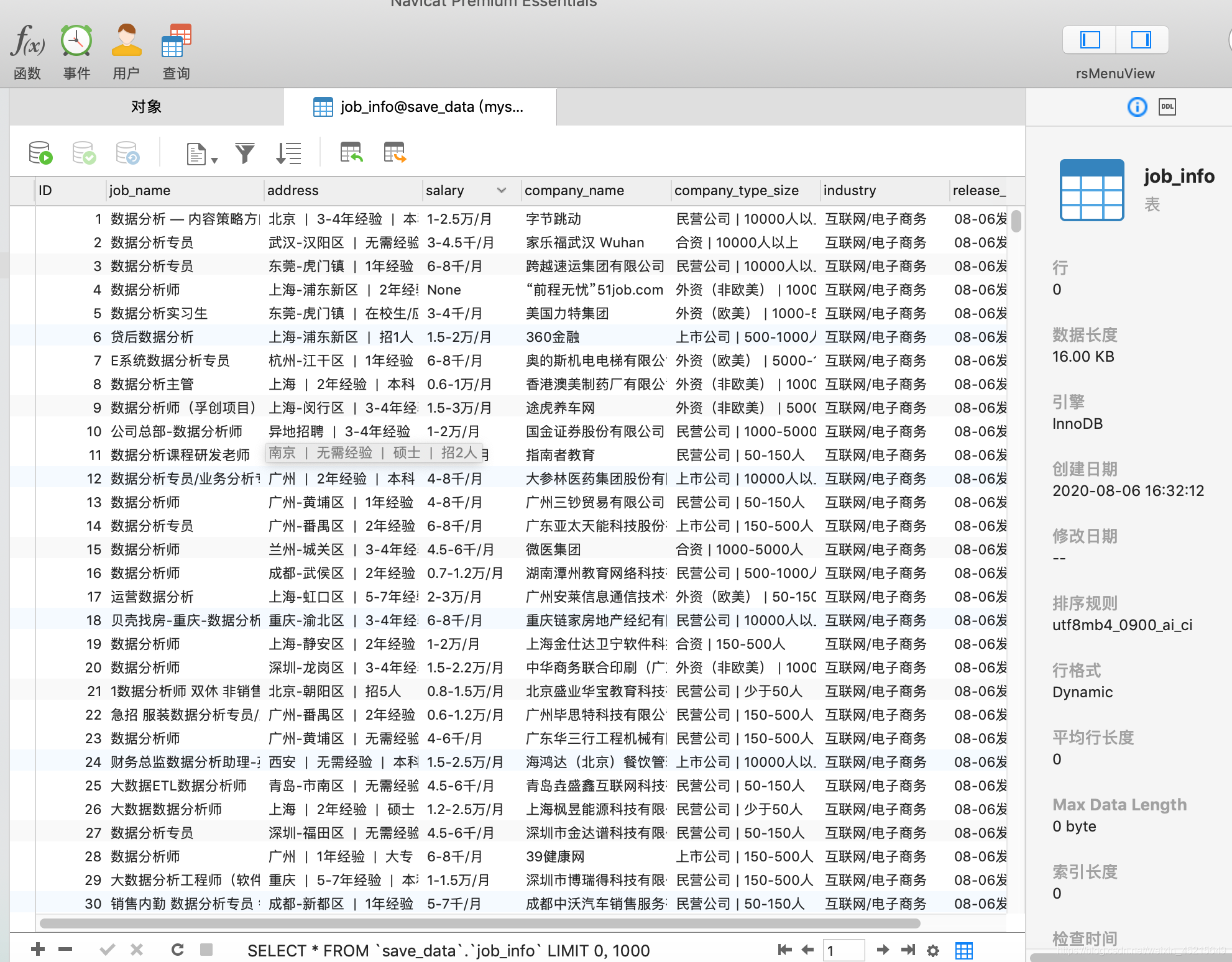The height and width of the screenshot is (962, 1232).
Task: Click the rollback transaction icon
Action: click(127, 153)
